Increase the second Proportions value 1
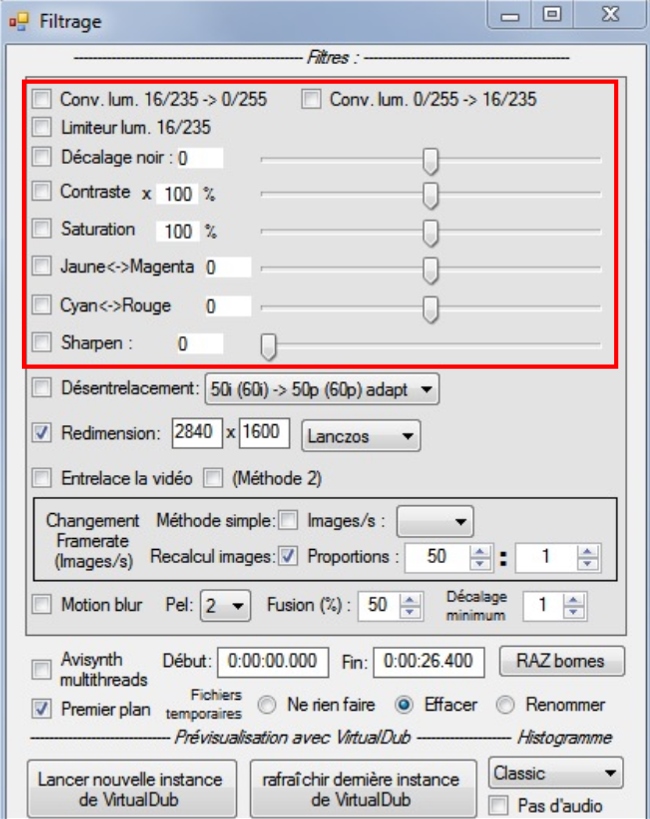The image size is (650, 819). (587, 551)
